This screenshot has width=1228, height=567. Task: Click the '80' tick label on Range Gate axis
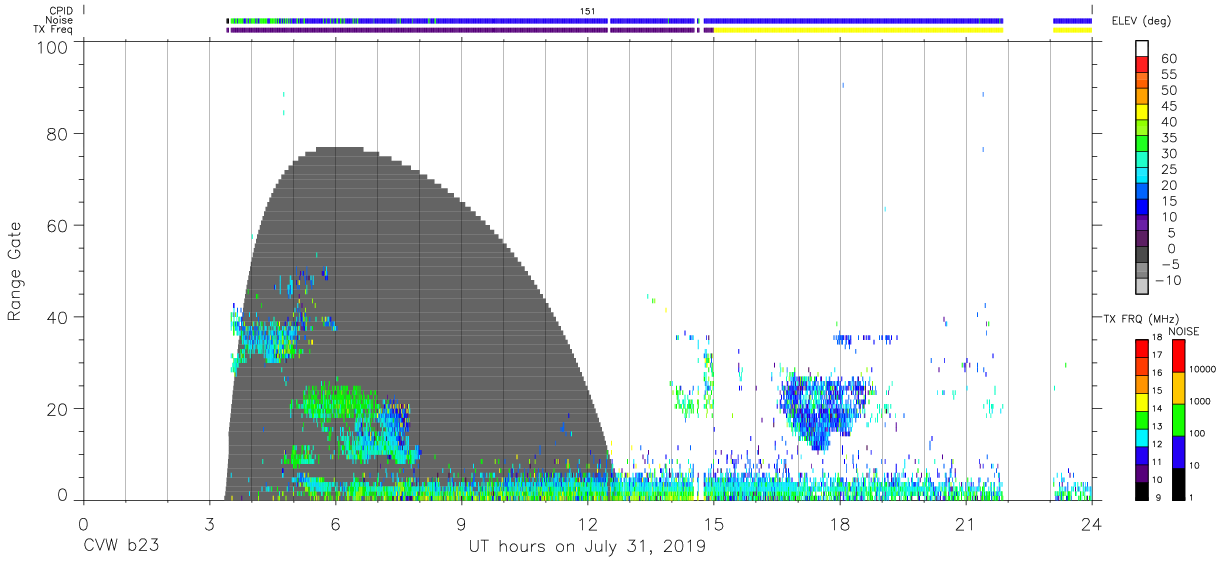(59, 134)
